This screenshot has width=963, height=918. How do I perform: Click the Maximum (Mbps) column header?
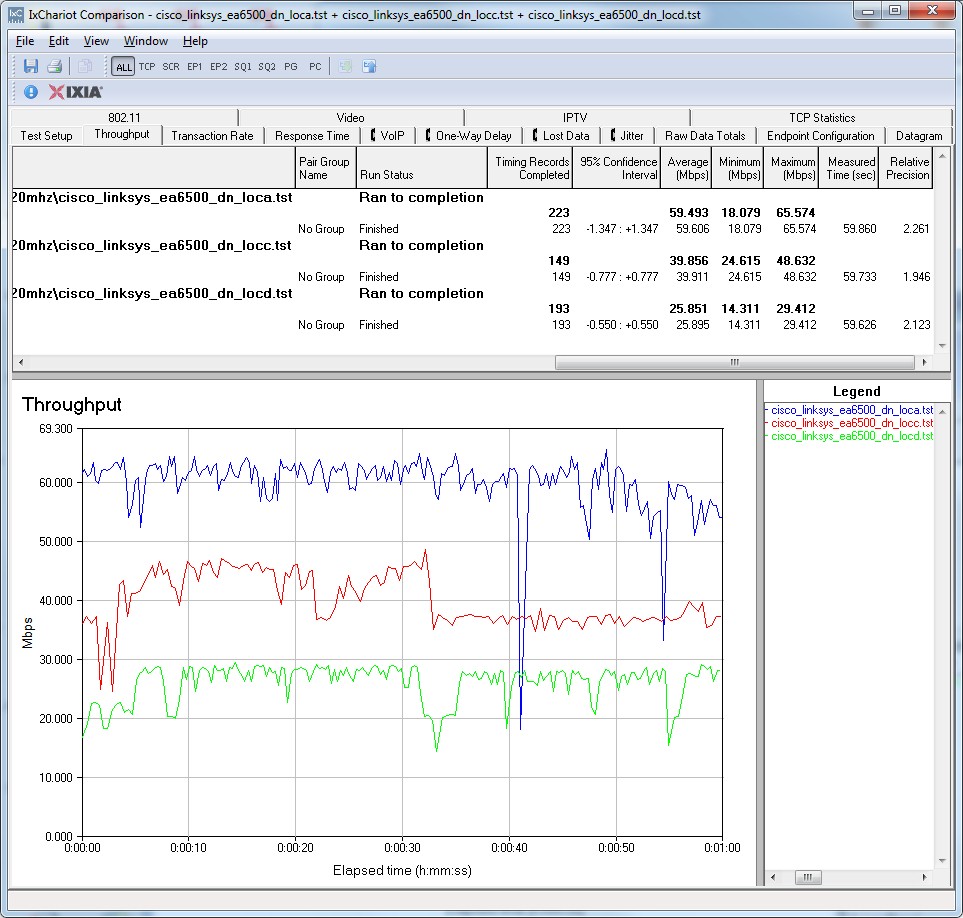[792, 168]
